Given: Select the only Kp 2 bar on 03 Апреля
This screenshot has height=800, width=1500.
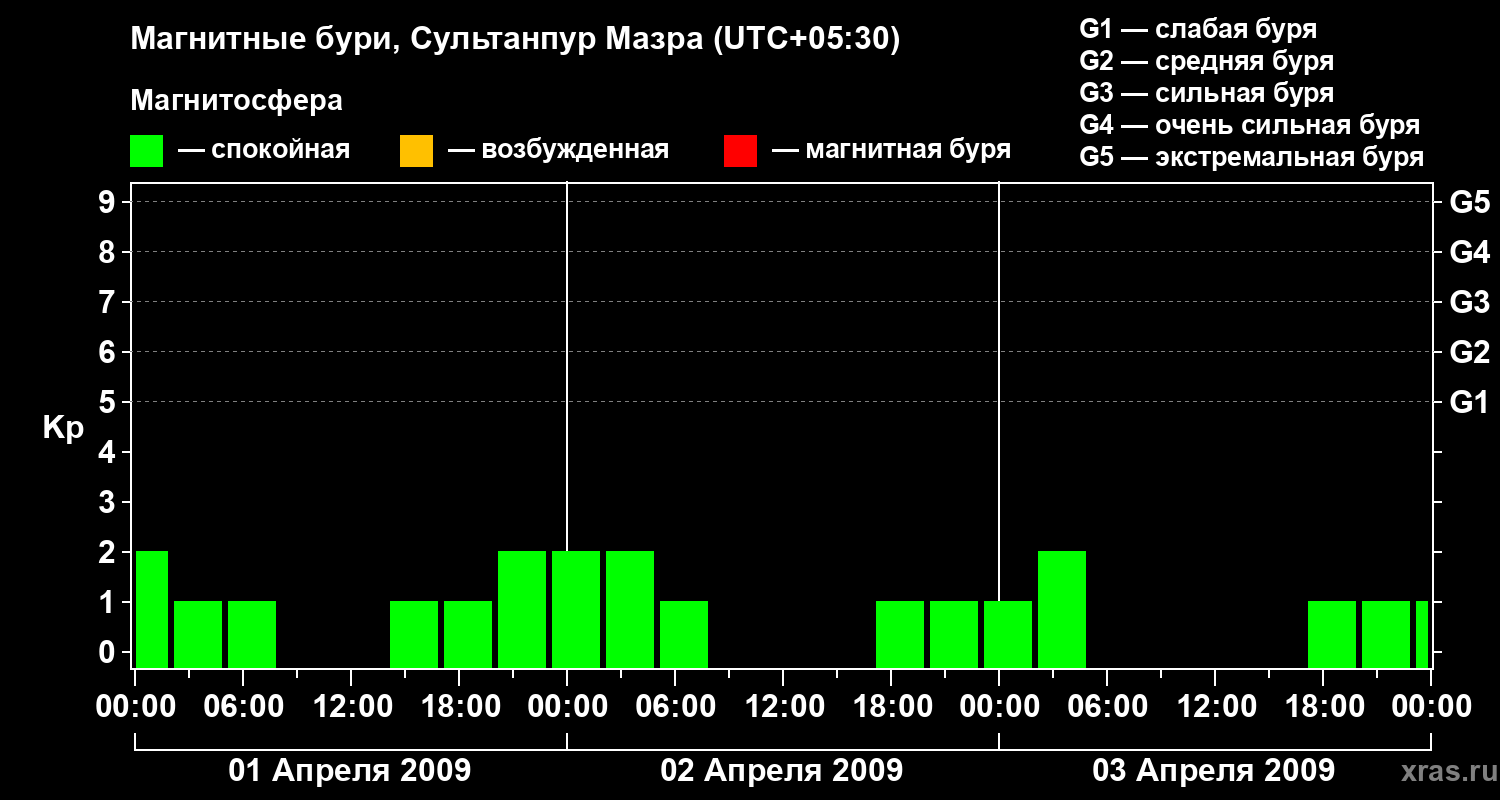Looking at the screenshot, I should 1062,609.
